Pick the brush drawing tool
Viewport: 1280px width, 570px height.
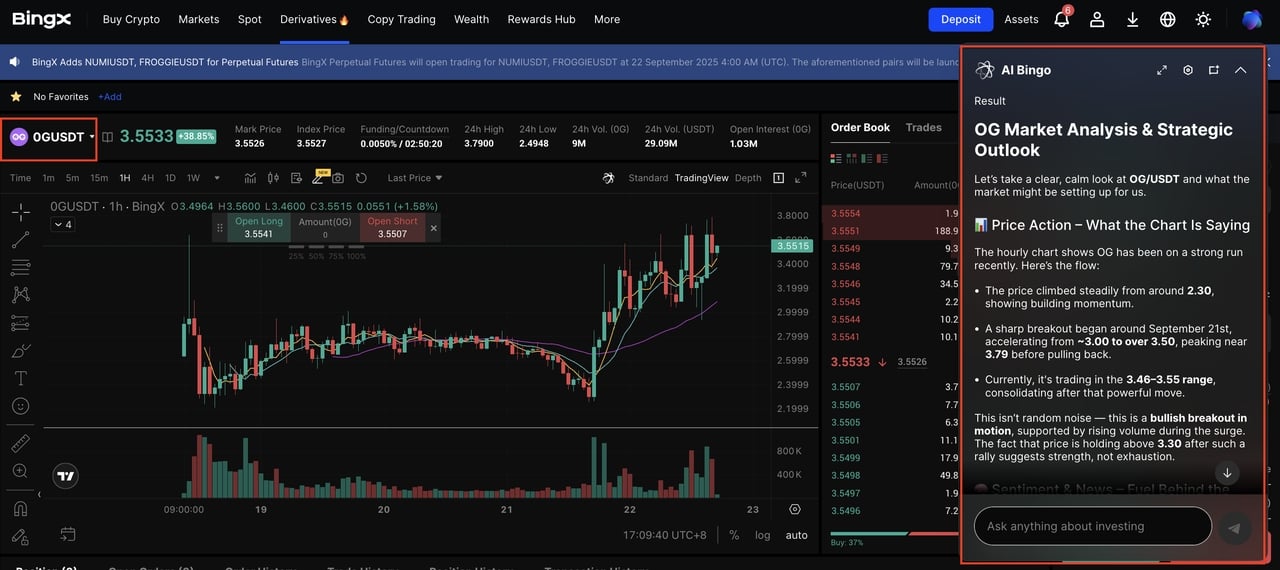click(20, 351)
